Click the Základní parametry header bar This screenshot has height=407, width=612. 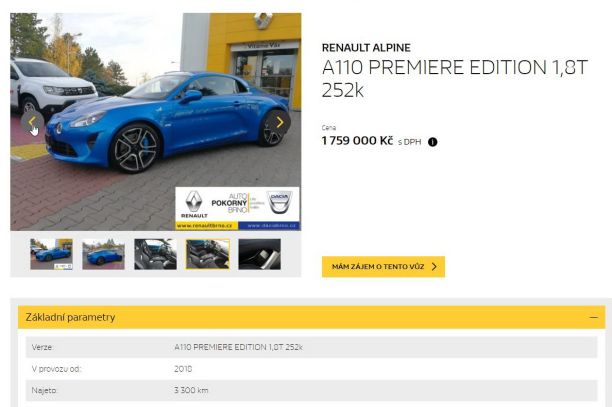pyautogui.click(x=311, y=317)
